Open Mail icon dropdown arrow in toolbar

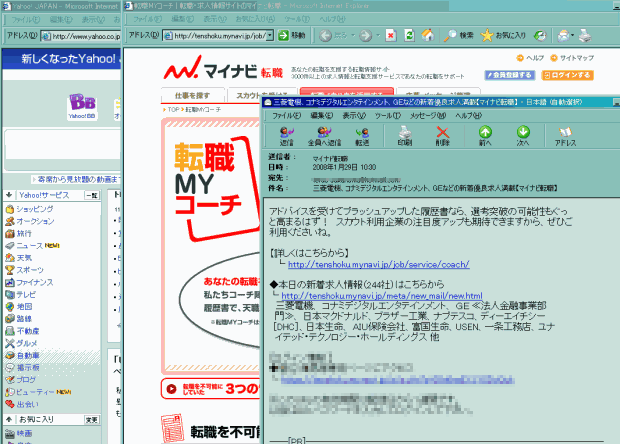tap(572, 36)
